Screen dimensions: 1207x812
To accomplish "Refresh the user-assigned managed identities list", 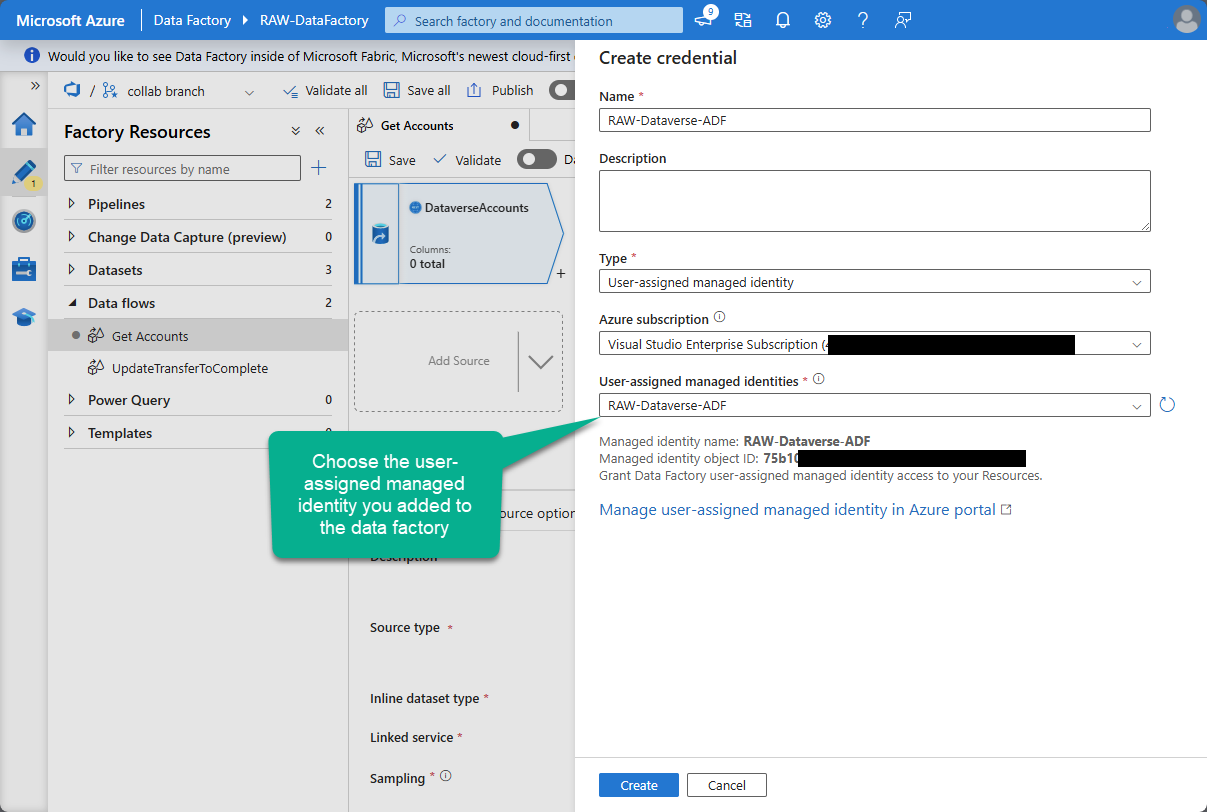I will click(x=1166, y=405).
